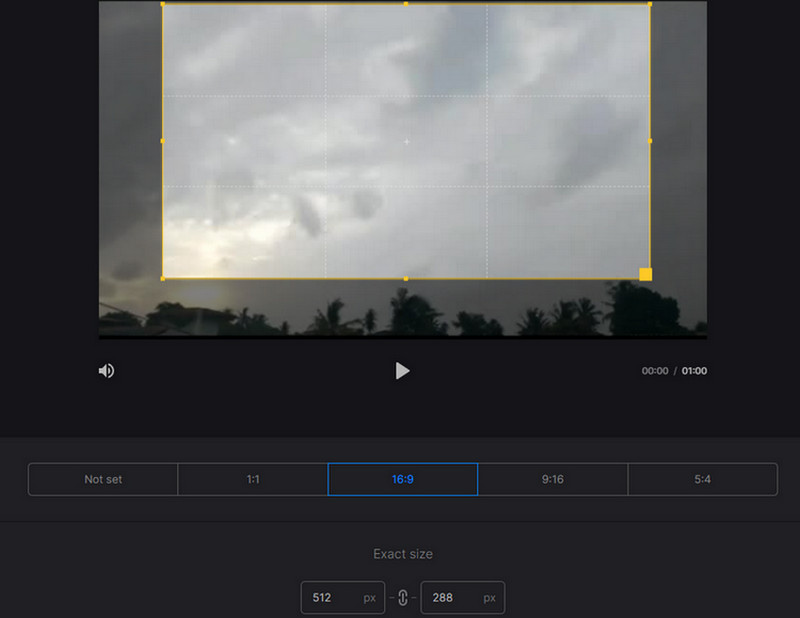Play the video preview
Screen dimensions: 800x618
click(x=402, y=370)
